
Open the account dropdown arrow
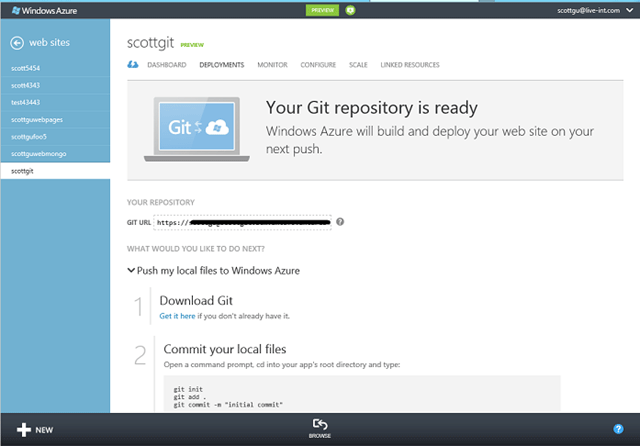629,10
